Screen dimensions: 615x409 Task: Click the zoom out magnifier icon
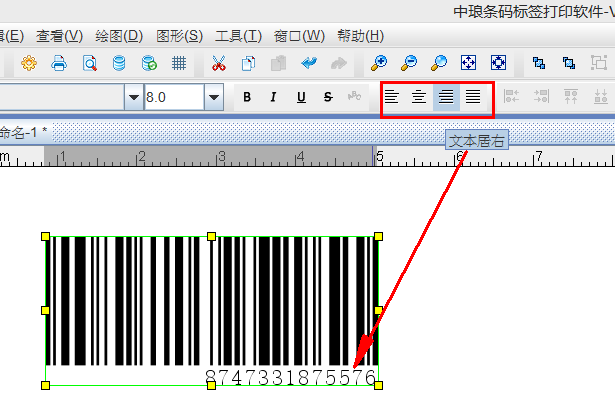pyautogui.click(x=409, y=63)
